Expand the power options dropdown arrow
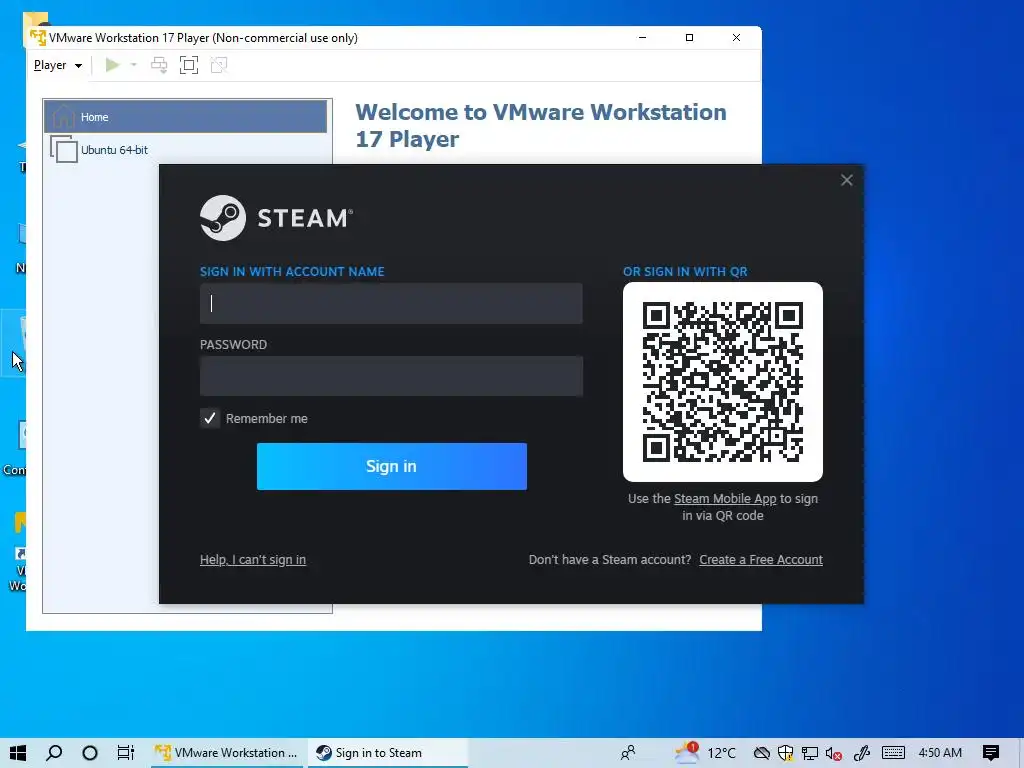 click(x=134, y=65)
